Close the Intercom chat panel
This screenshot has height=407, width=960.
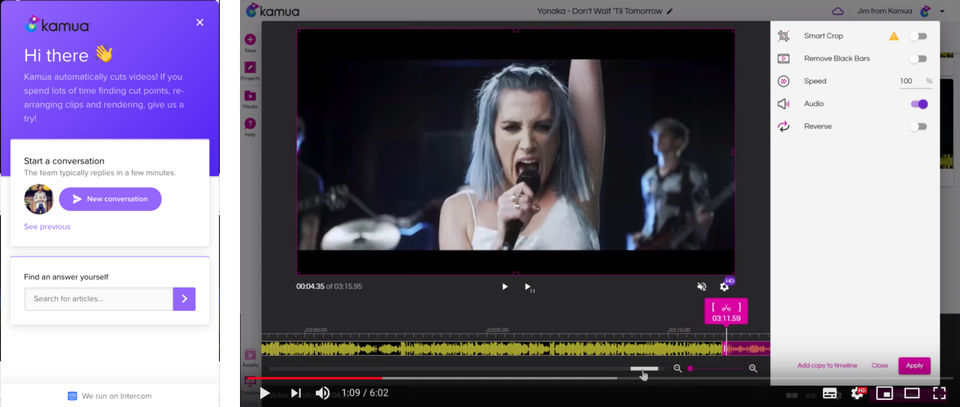pyautogui.click(x=200, y=23)
